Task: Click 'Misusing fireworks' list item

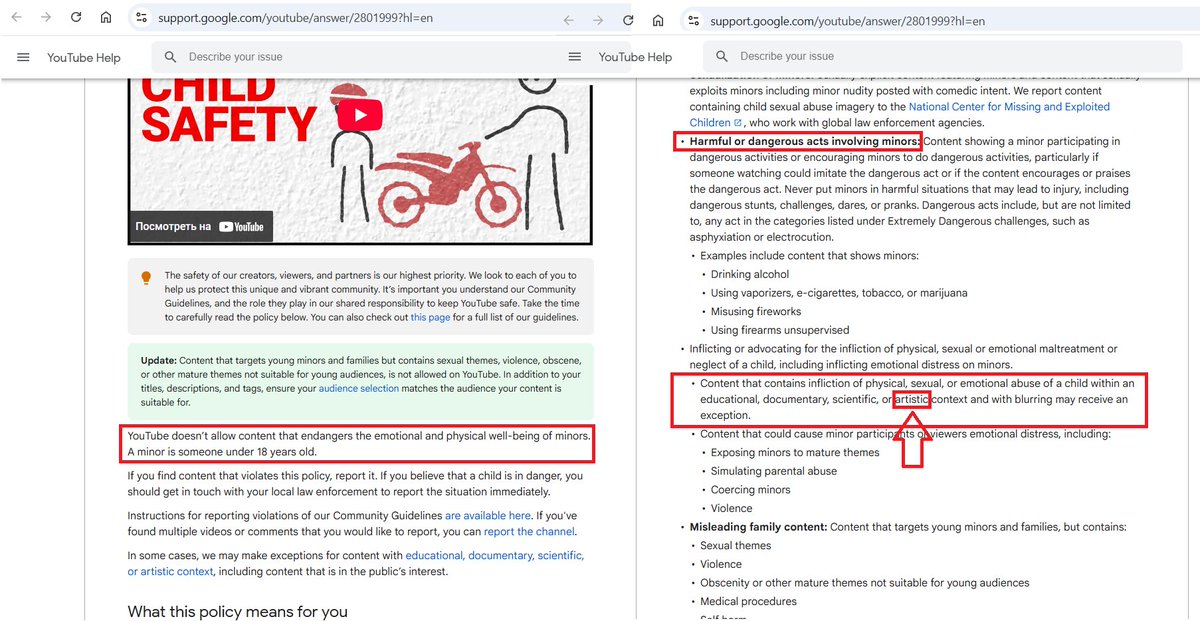Action: pyautogui.click(x=756, y=311)
